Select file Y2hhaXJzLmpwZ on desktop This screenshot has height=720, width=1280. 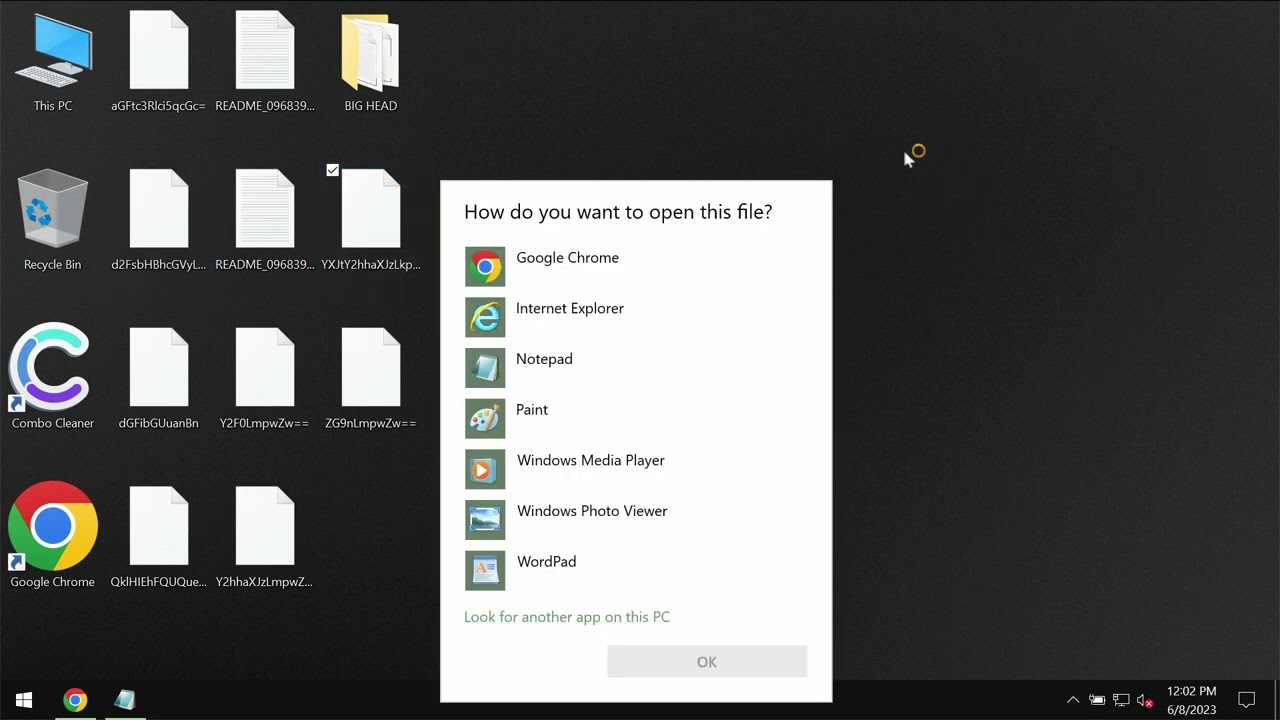[x=265, y=539]
